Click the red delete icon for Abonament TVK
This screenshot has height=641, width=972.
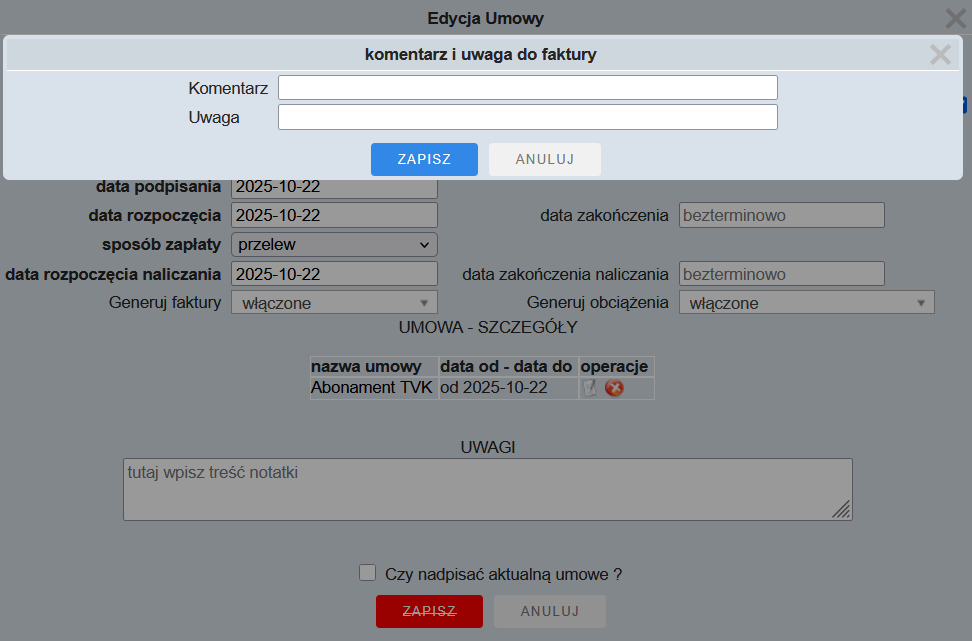click(614, 388)
